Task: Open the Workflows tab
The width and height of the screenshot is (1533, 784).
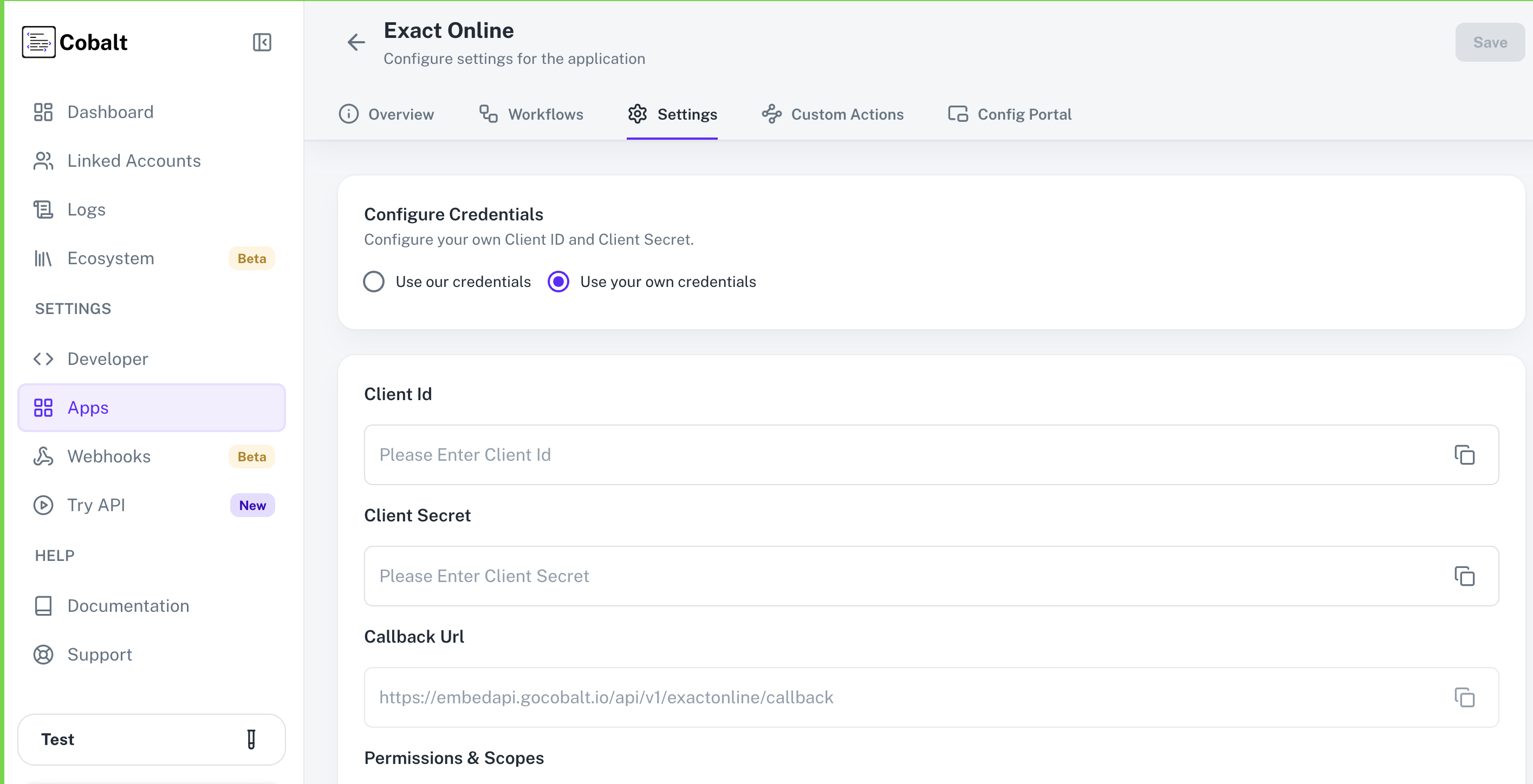Action: coord(545,114)
